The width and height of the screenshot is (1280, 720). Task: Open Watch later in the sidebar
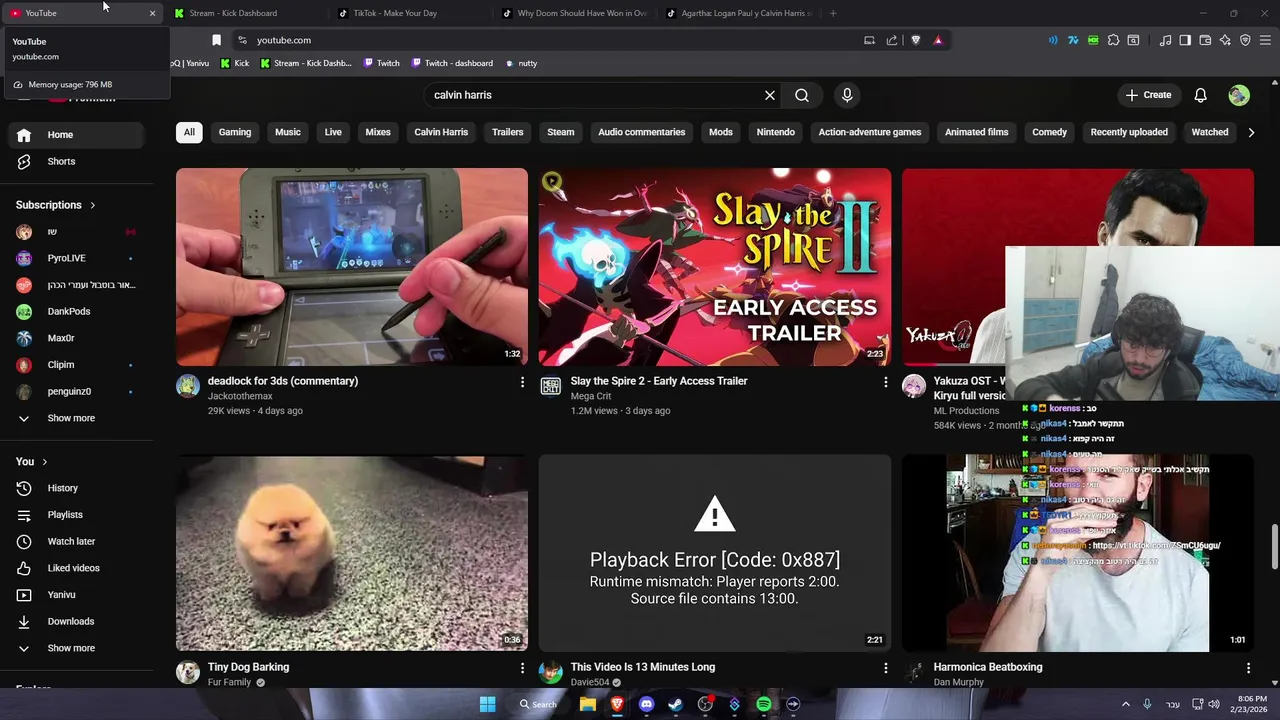(77, 541)
